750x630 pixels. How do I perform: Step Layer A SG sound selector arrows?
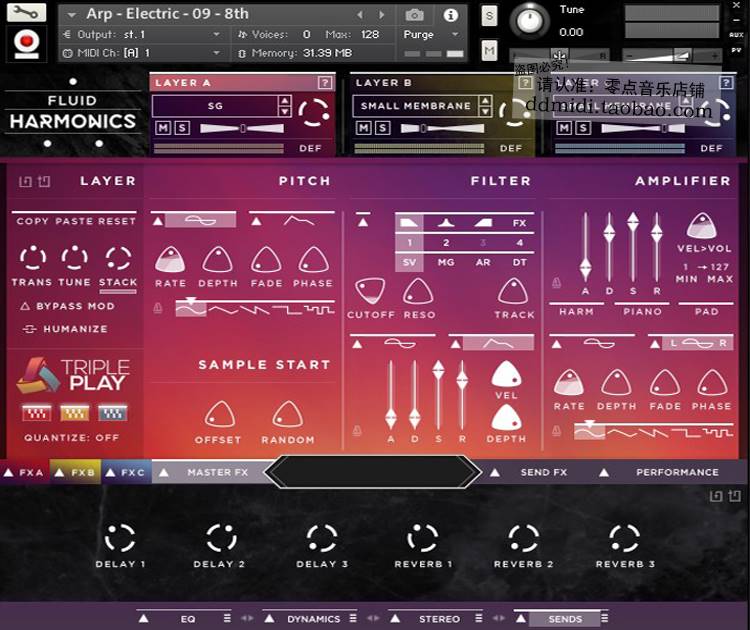285,106
